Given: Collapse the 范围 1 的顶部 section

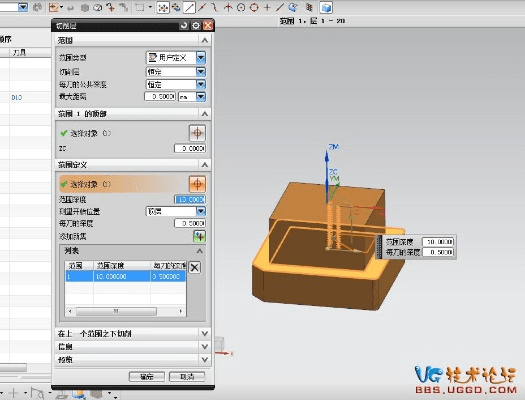Looking at the screenshot, I should pos(205,114).
